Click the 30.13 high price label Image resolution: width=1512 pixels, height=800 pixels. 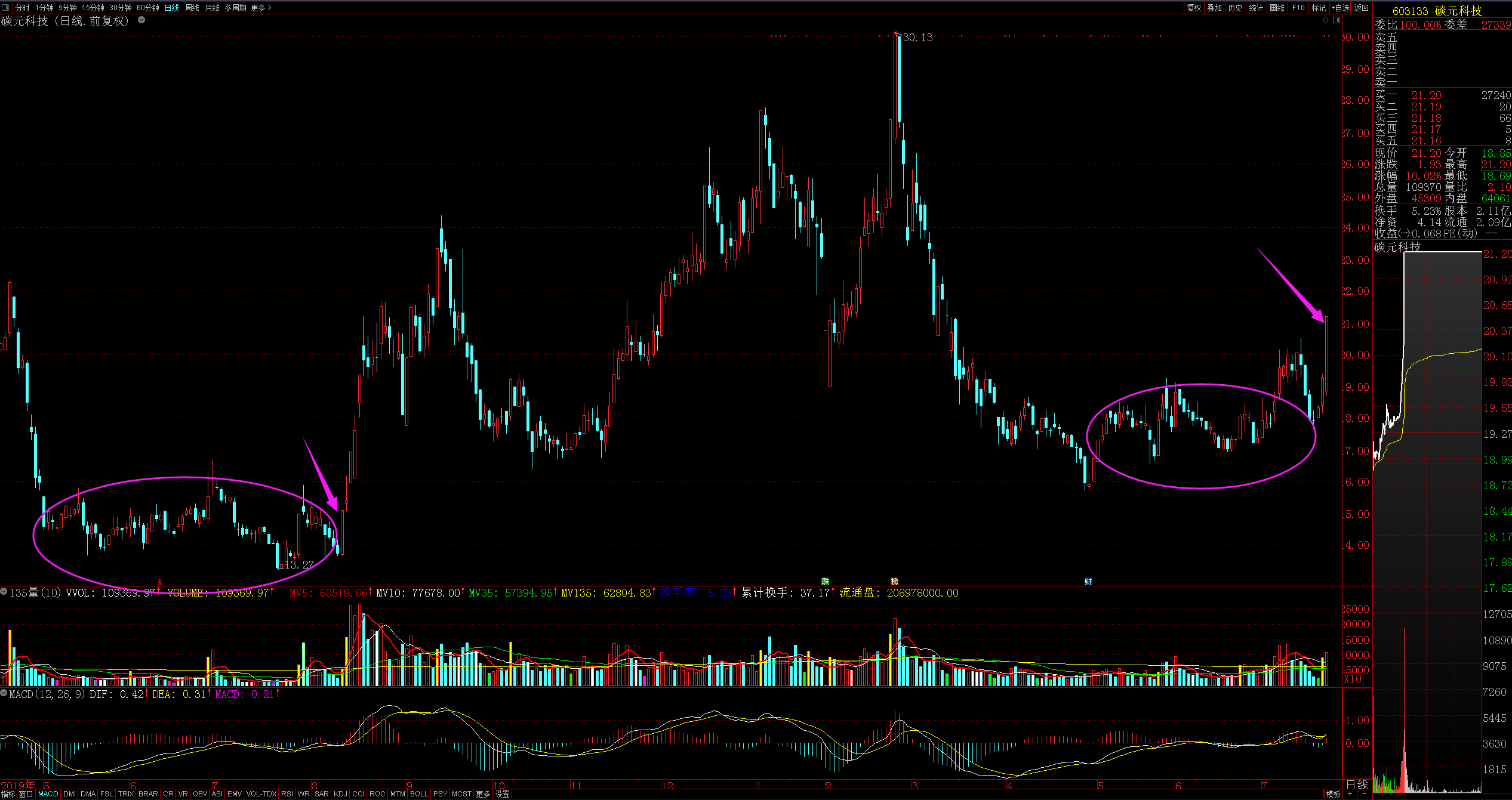click(x=917, y=38)
